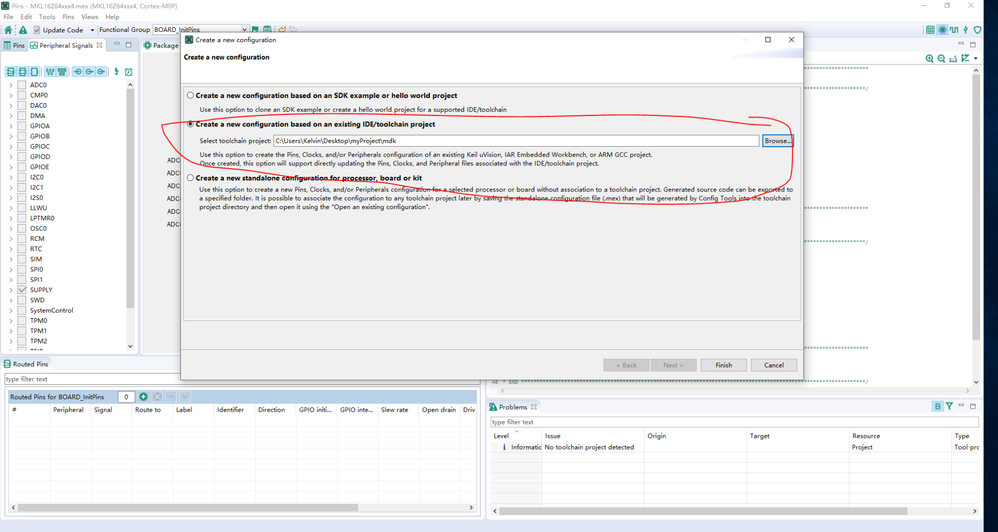Viewport: 998px width, 532px height.
Task: Click the green flag icon beside Functional Group
Action: 255,30
